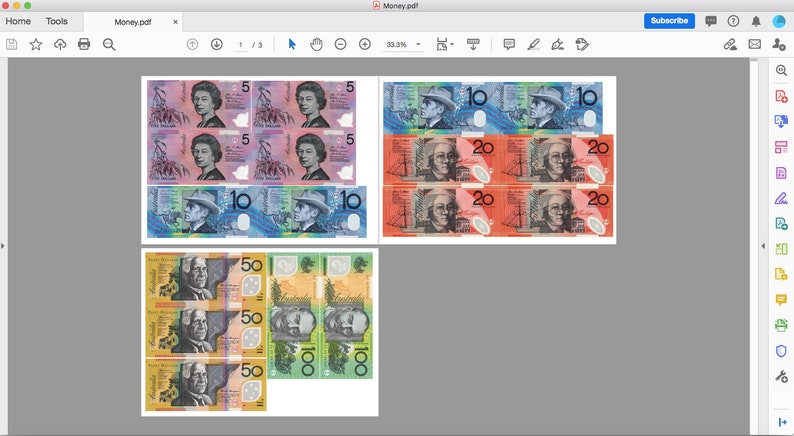Image resolution: width=794 pixels, height=436 pixels.
Task: Upload file to cloud icon
Action: pos(60,45)
